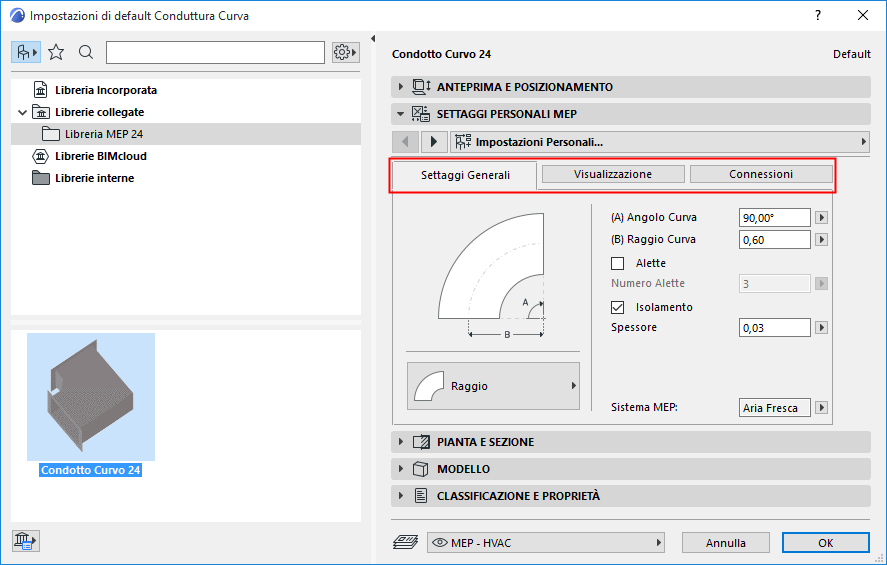Select the Condotto Curvo 24 thumbnail
The width and height of the screenshot is (887, 565).
point(91,396)
